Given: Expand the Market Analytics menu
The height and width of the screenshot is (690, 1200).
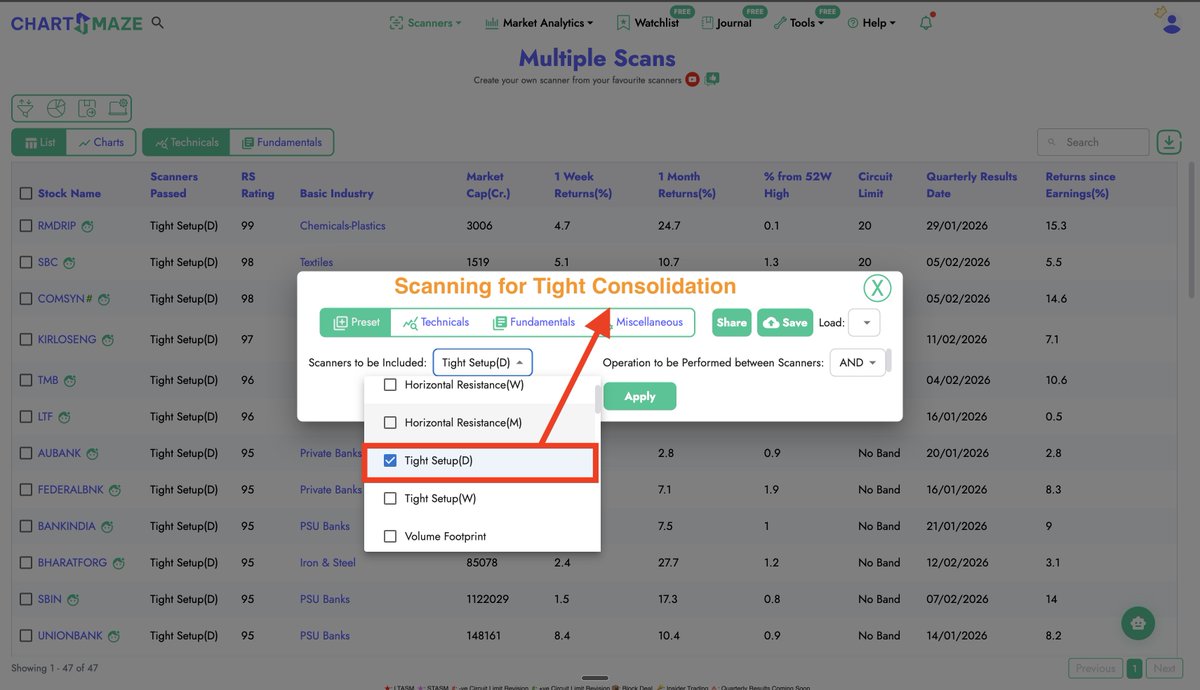Looking at the screenshot, I should [x=538, y=23].
